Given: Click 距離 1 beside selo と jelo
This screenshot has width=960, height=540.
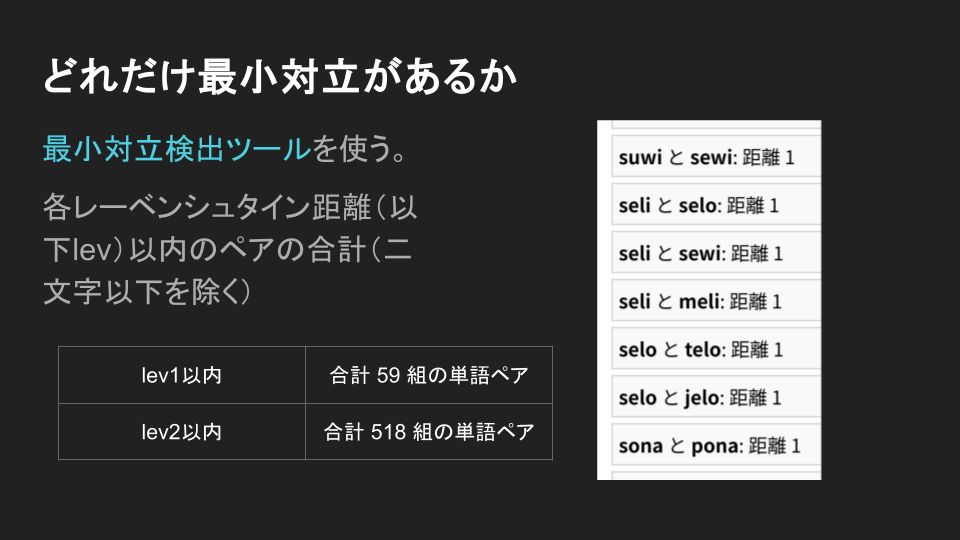Looking at the screenshot, I should [x=755, y=398].
